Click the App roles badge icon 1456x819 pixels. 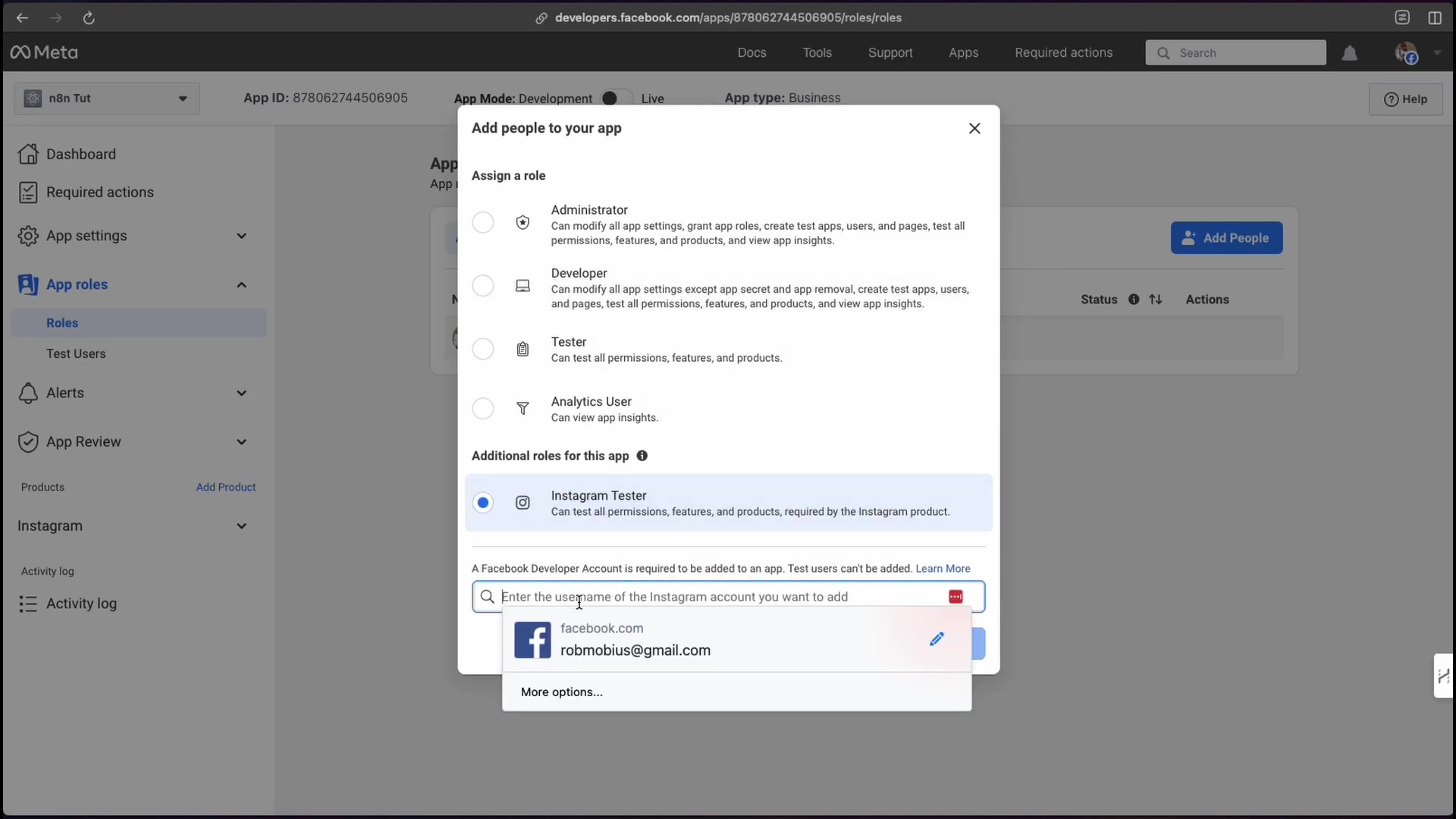pos(28,284)
